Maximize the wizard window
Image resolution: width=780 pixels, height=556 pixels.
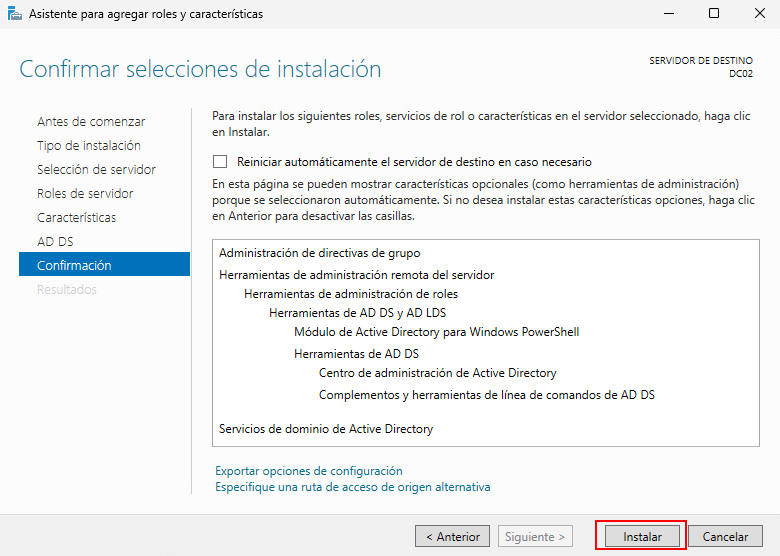(x=713, y=14)
